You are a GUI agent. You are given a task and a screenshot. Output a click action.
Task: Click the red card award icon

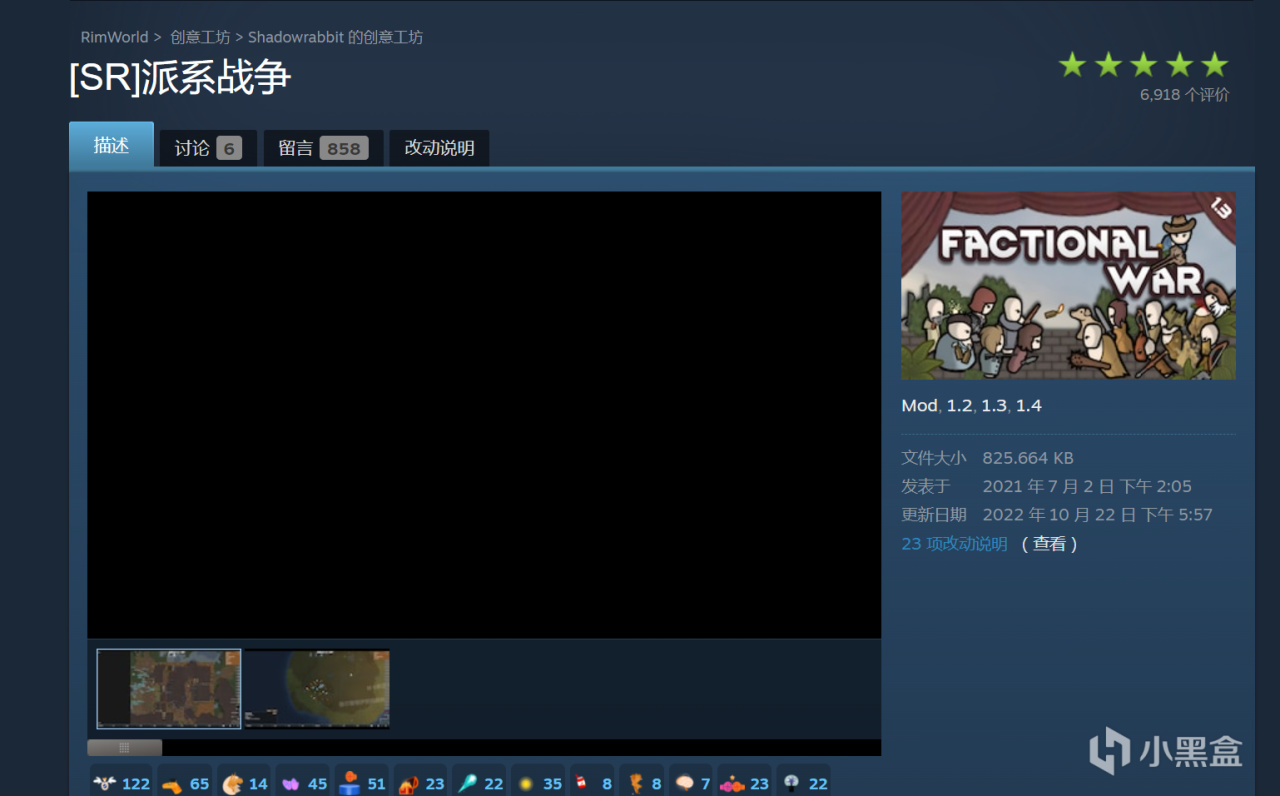(x=581, y=783)
